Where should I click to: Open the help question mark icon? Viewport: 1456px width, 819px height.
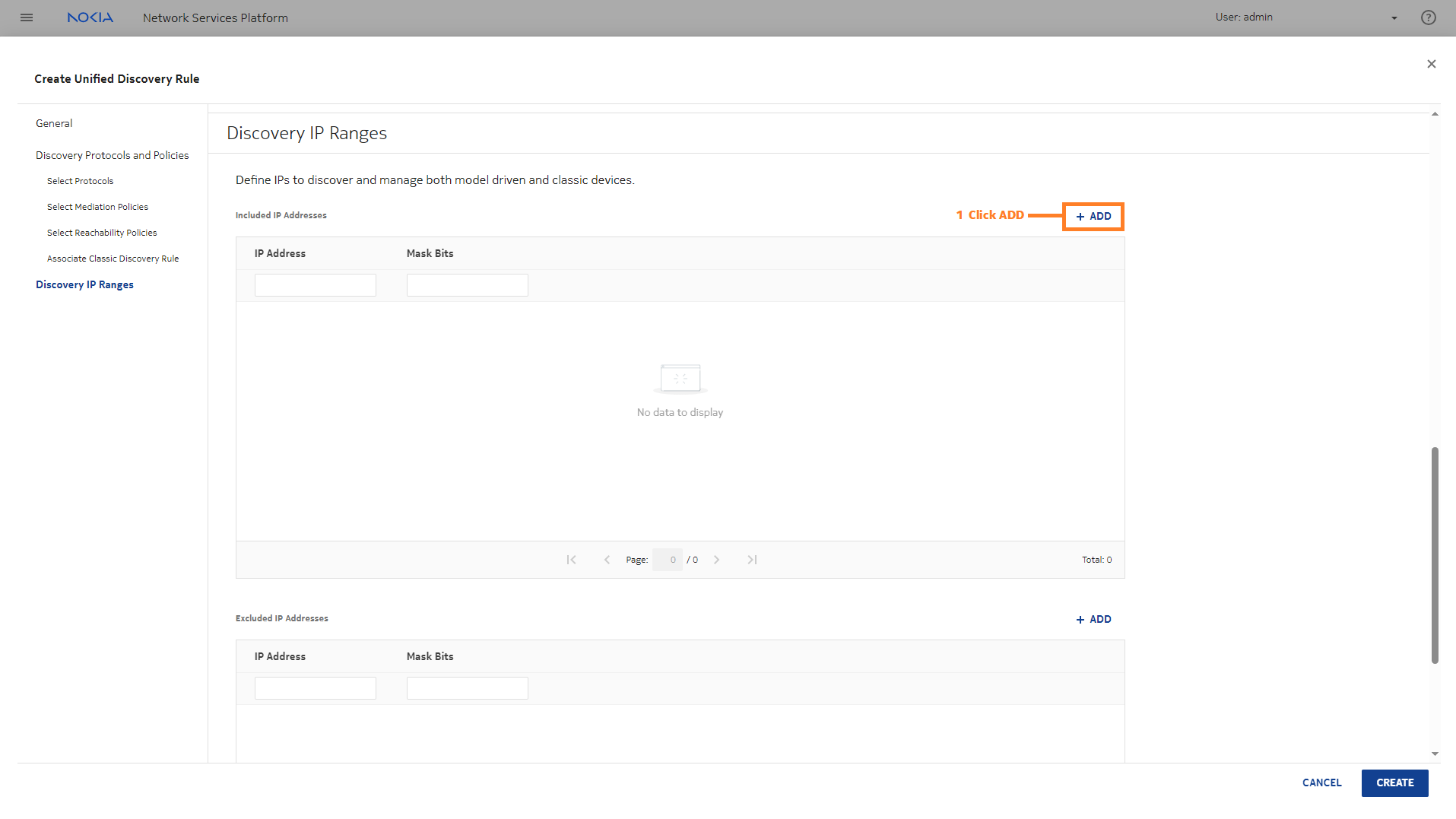pyautogui.click(x=1429, y=17)
